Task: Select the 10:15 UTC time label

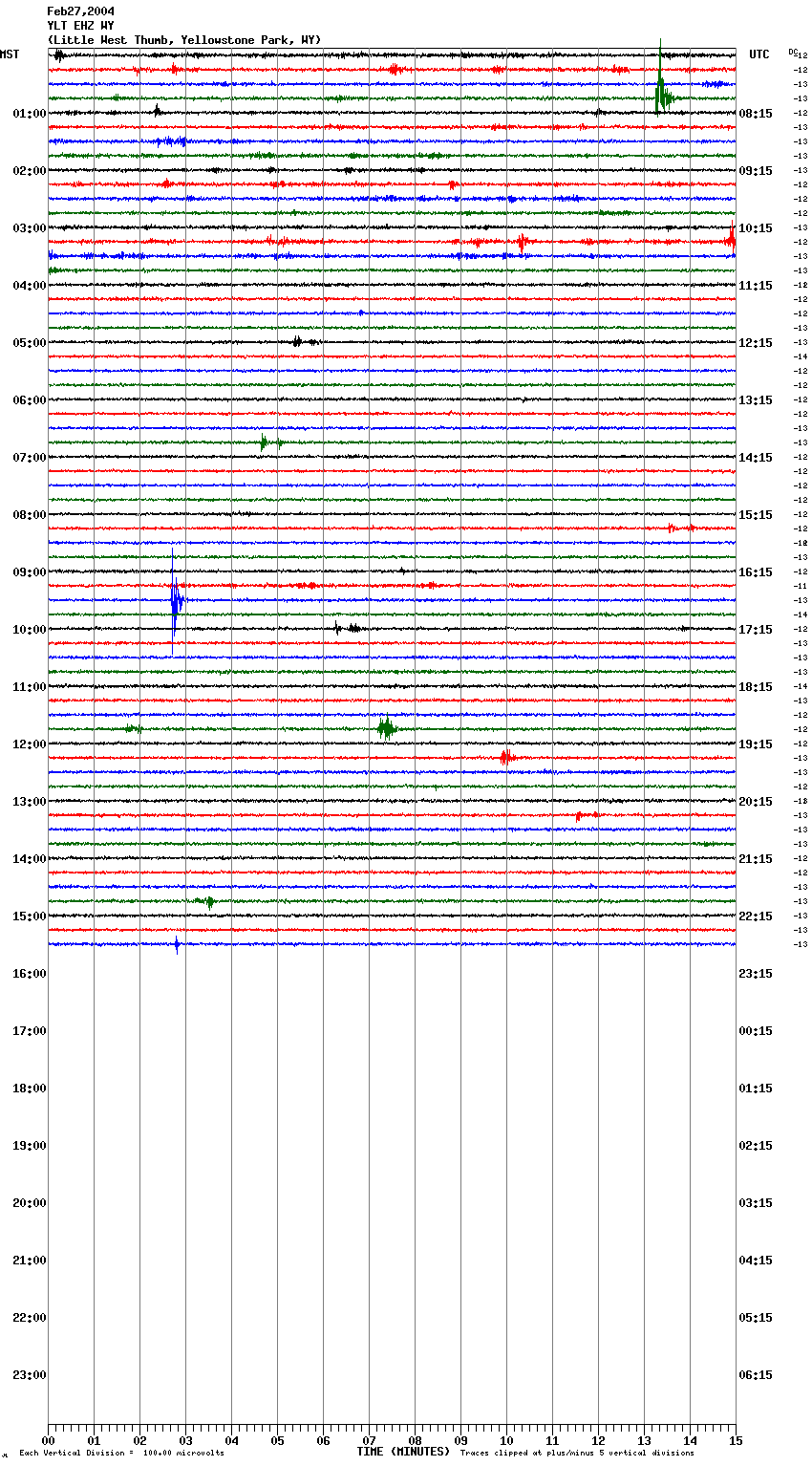Action: (x=756, y=228)
